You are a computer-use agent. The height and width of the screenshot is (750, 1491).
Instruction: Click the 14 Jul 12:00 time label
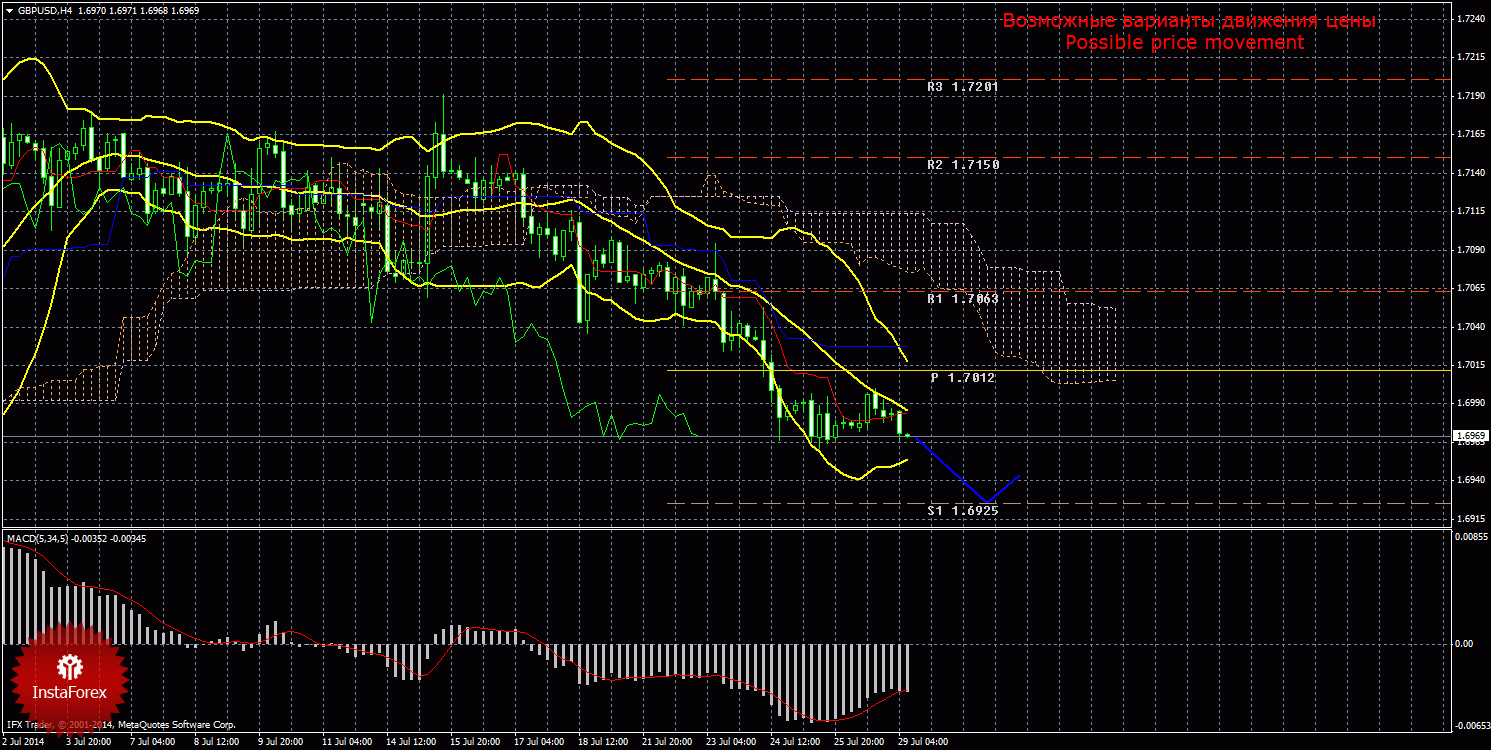pos(410,743)
